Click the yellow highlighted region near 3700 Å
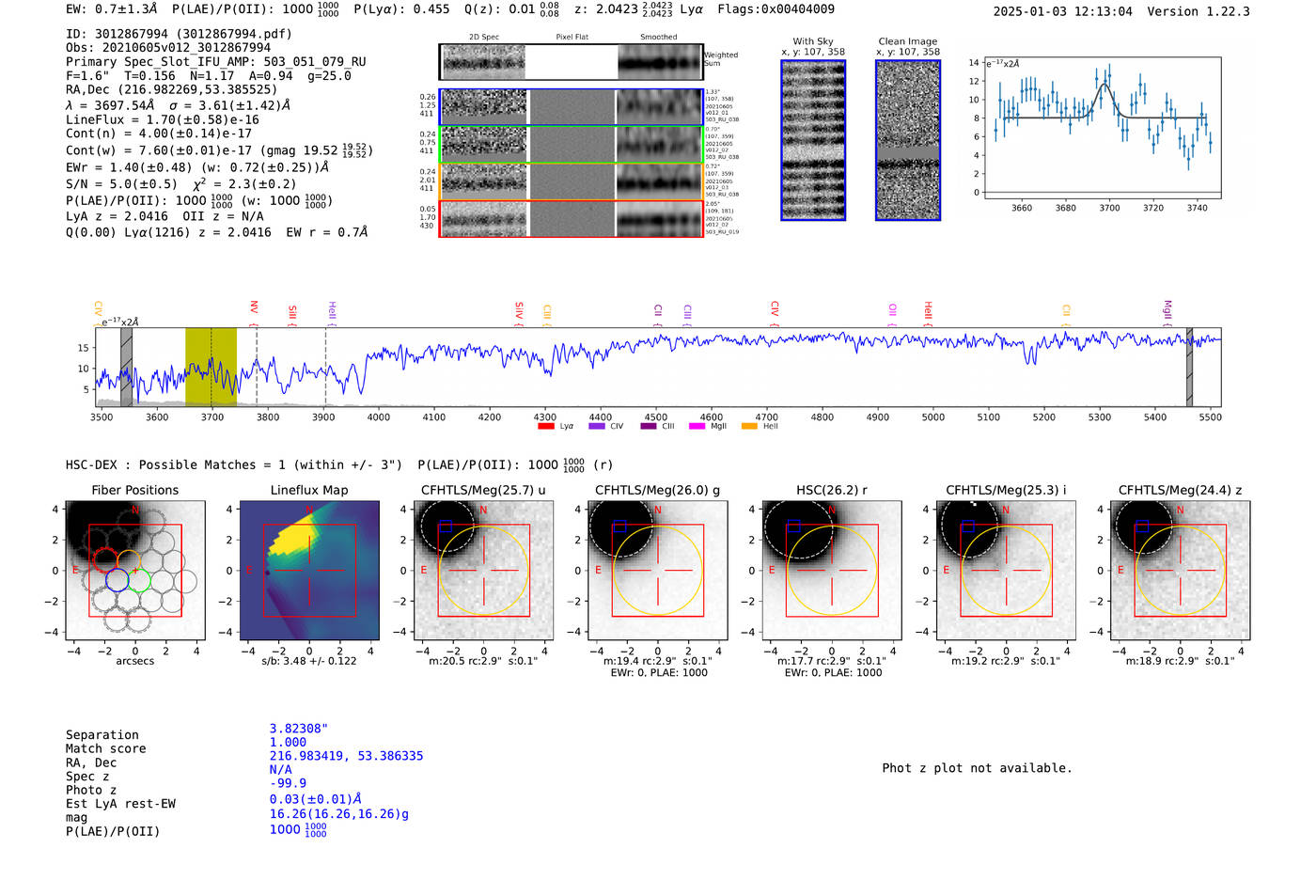Viewport: 1316px width, 896px height. click(x=211, y=367)
